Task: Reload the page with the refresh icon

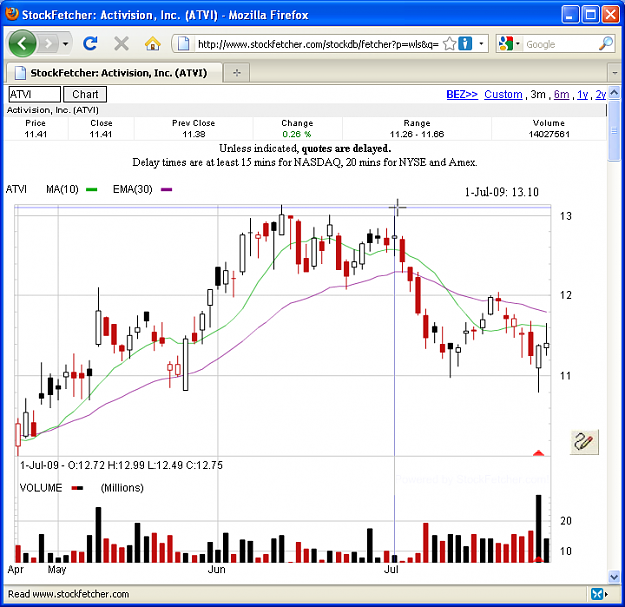Action: pyautogui.click(x=90, y=43)
